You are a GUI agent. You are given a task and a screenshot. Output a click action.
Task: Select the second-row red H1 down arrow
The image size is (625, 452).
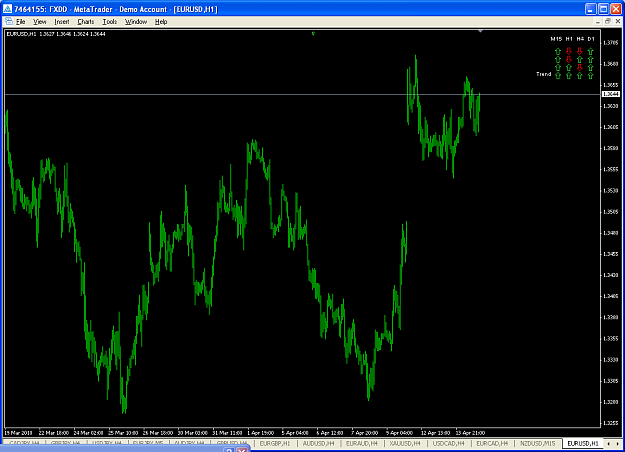[569, 59]
